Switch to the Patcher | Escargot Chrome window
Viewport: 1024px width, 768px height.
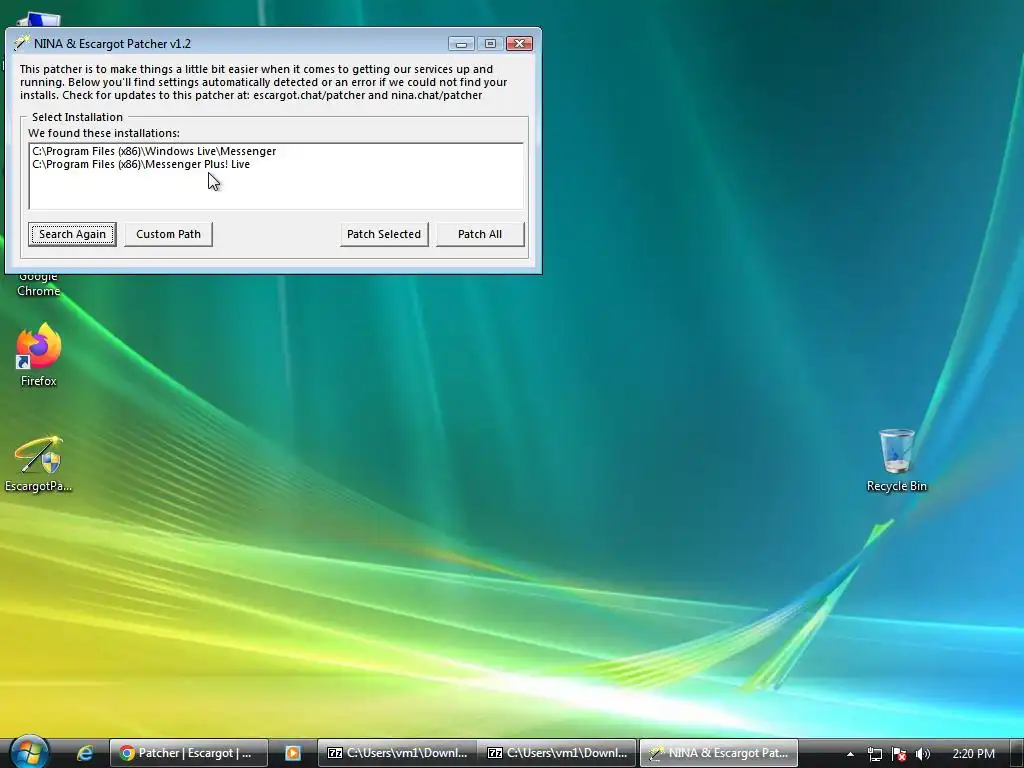pos(188,753)
